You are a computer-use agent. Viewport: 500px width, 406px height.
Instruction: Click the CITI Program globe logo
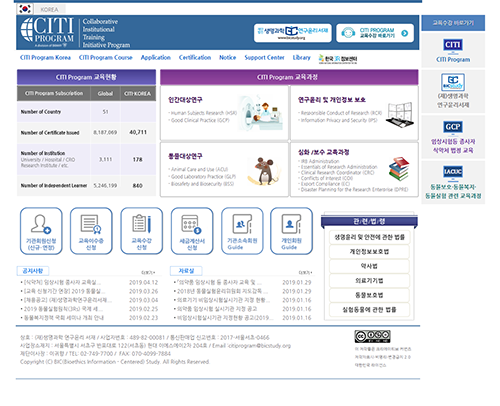point(47,32)
